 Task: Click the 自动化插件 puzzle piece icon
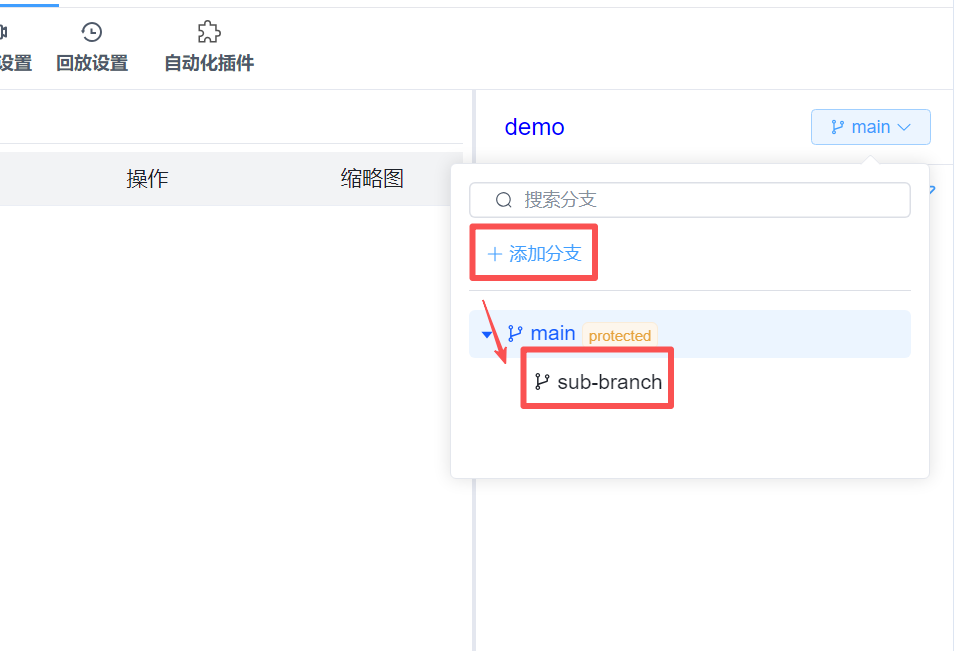208,32
